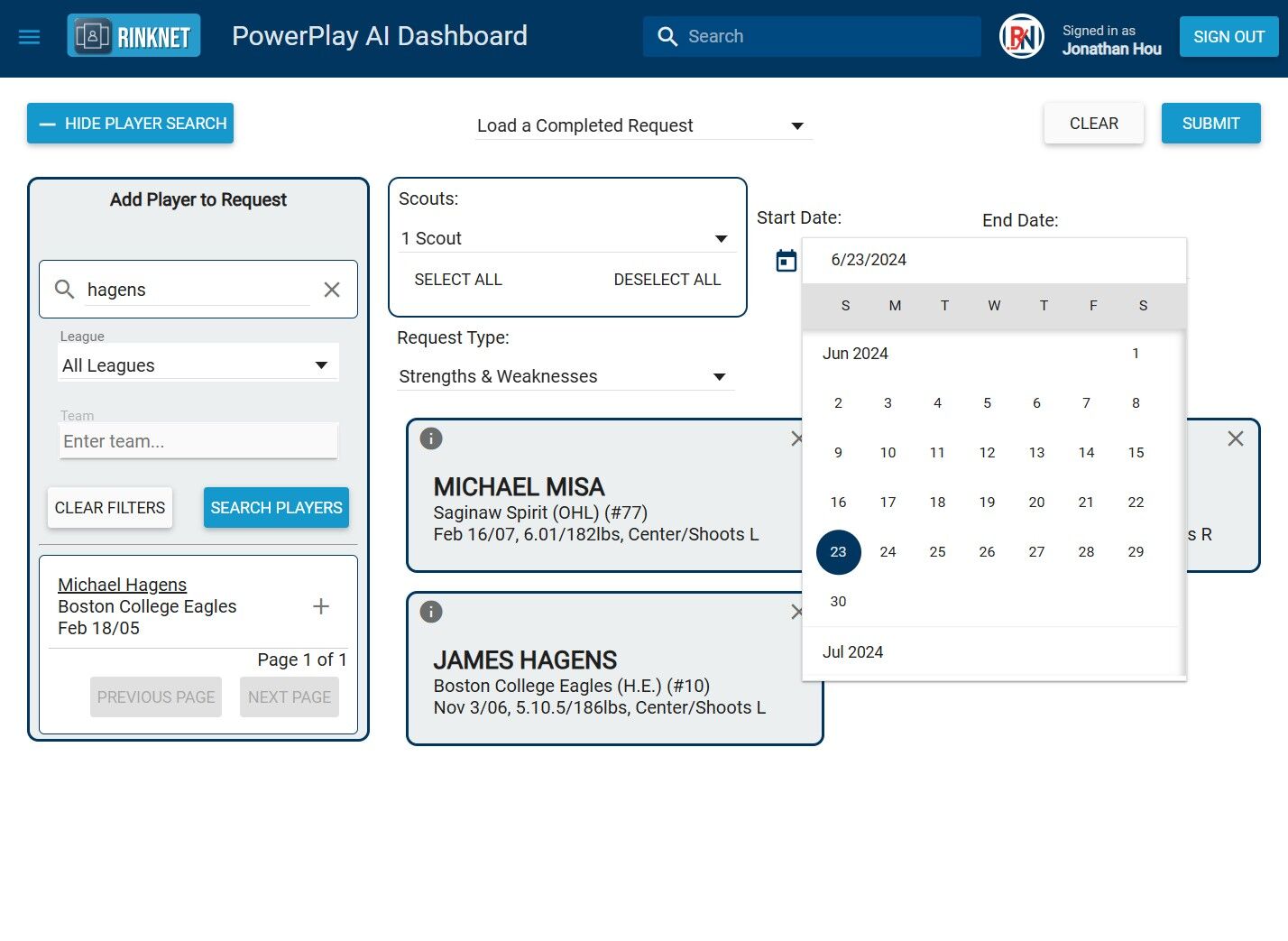Expand the All Leagues dropdown
The height and width of the screenshot is (941, 1288).
[198, 365]
